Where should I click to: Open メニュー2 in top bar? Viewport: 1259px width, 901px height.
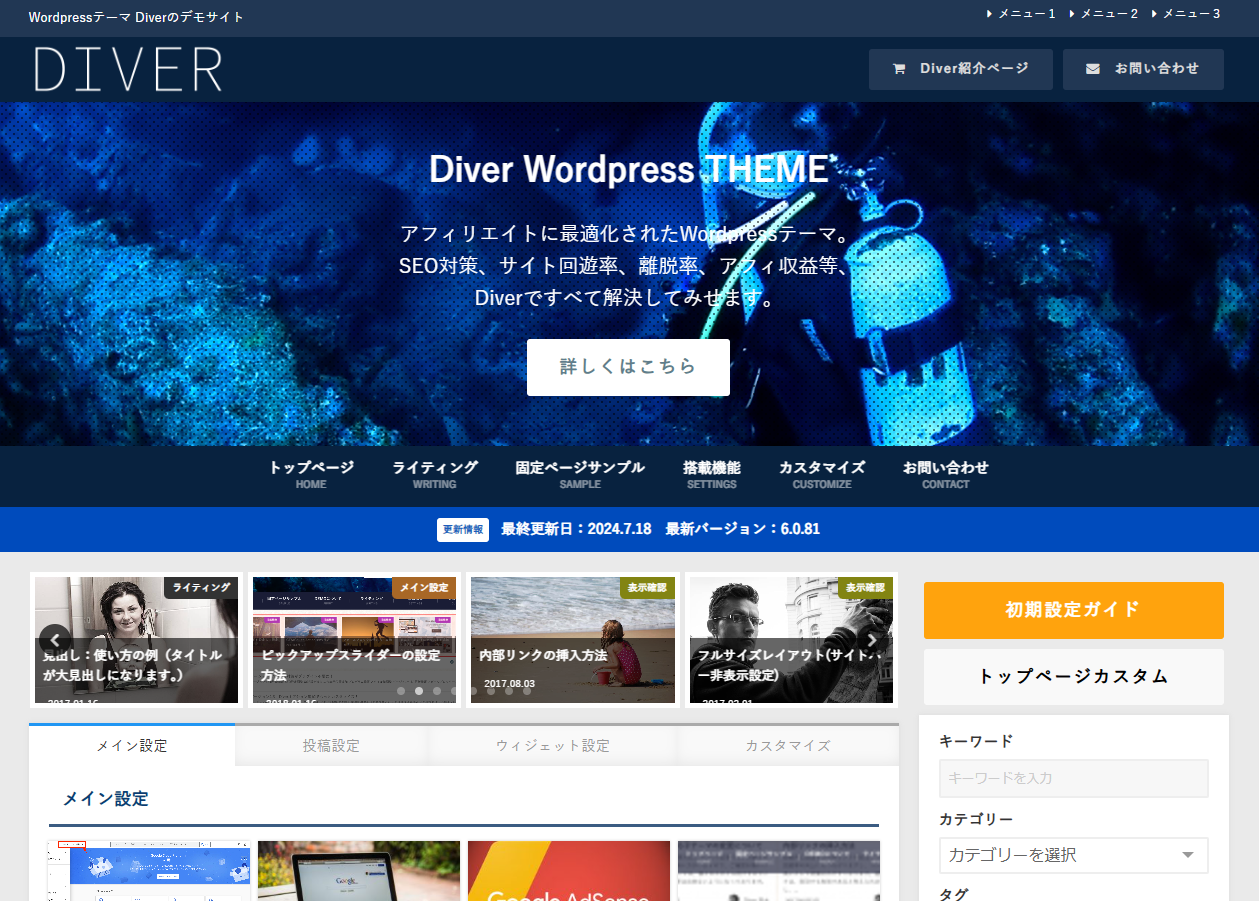[x=1103, y=14]
